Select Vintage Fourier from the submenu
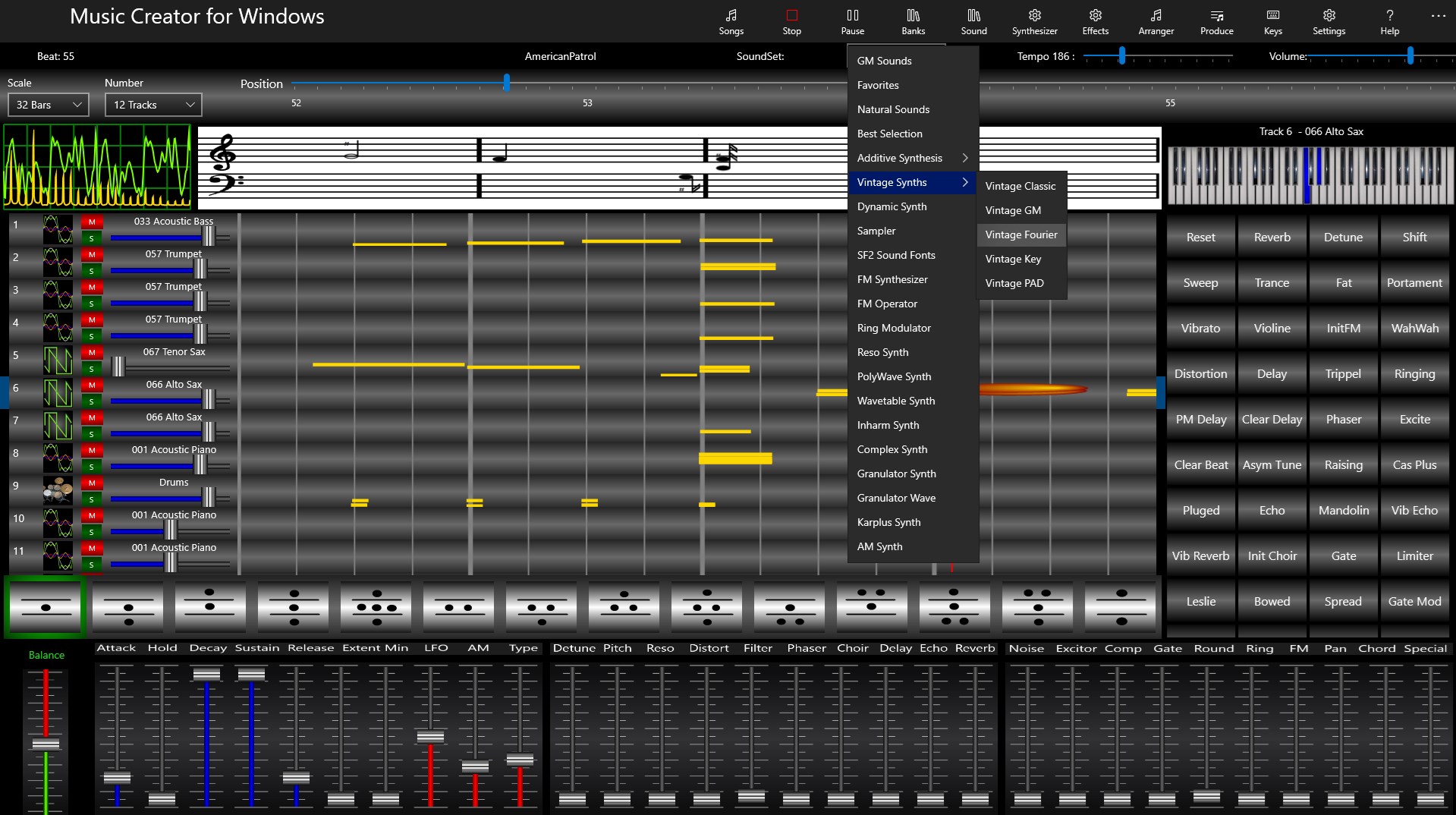The image size is (1456, 815). [1020, 234]
